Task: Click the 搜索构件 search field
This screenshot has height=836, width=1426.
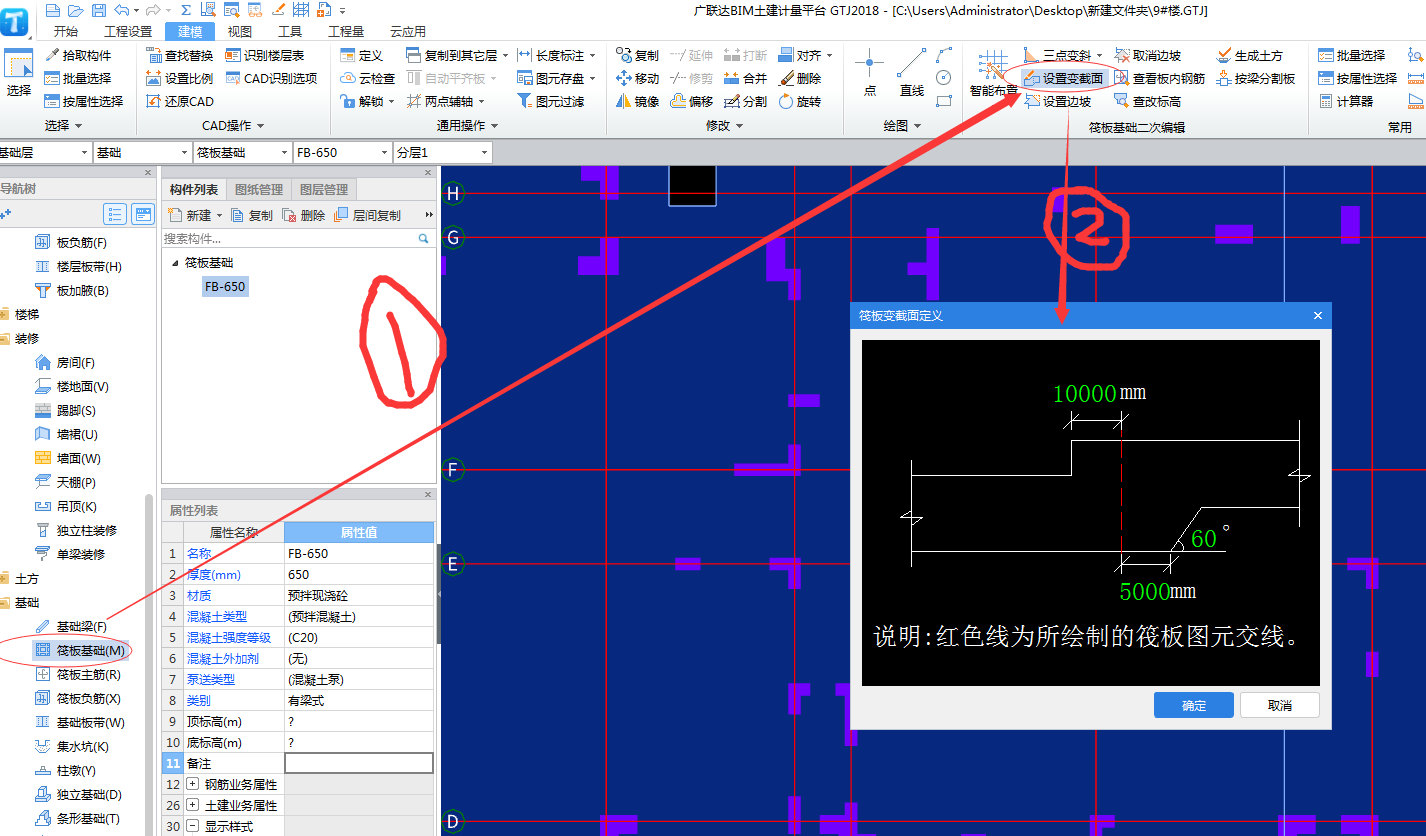Action: click(x=290, y=239)
